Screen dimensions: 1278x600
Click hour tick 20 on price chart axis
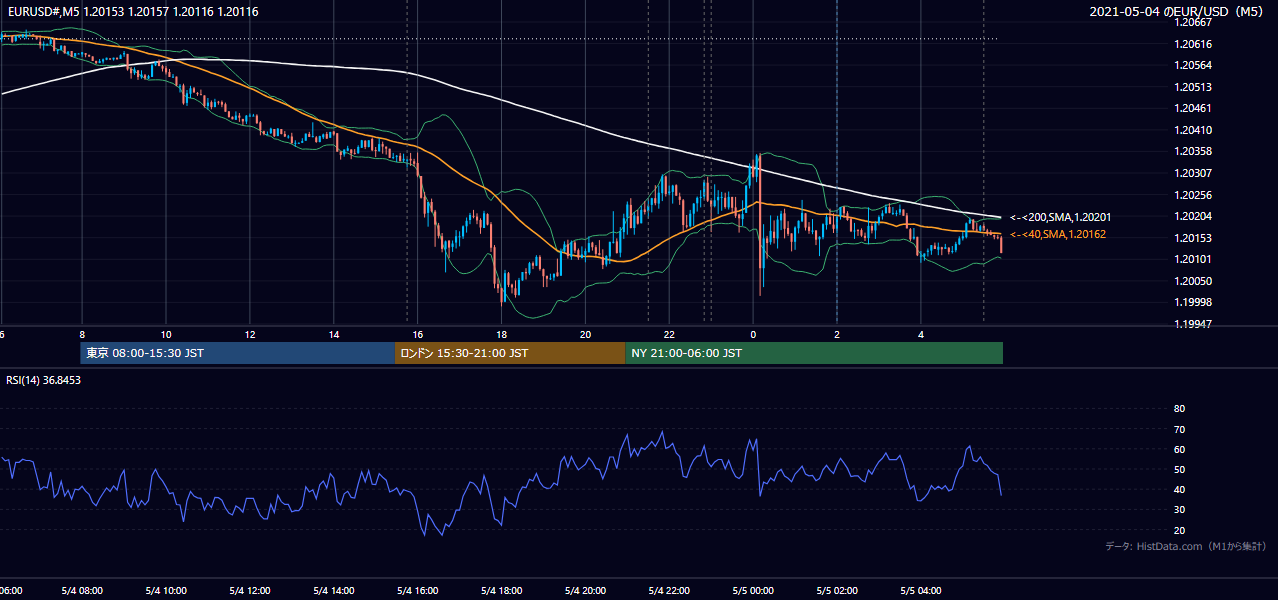[x=586, y=334]
